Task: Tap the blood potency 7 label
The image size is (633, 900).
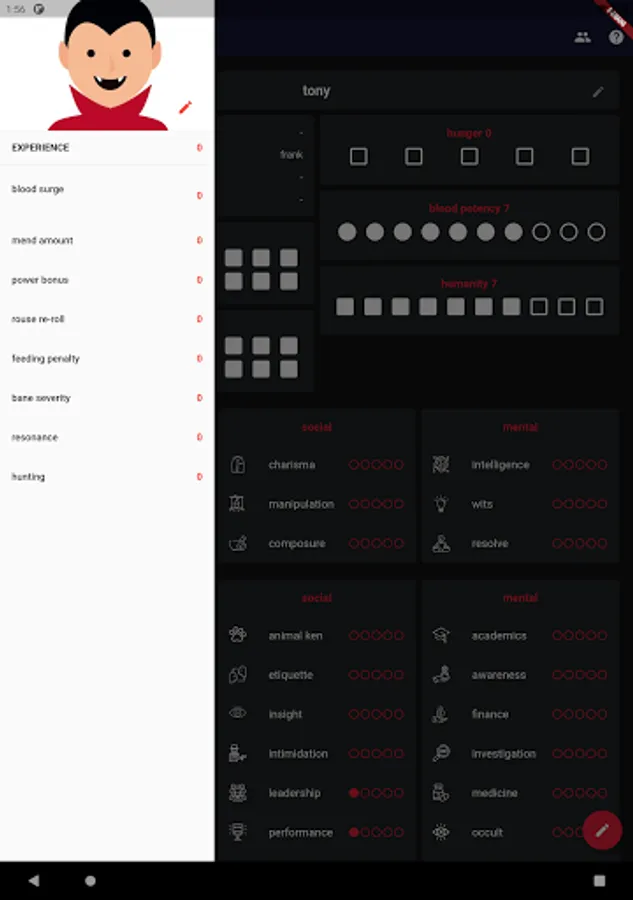Action: click(469, 208)
